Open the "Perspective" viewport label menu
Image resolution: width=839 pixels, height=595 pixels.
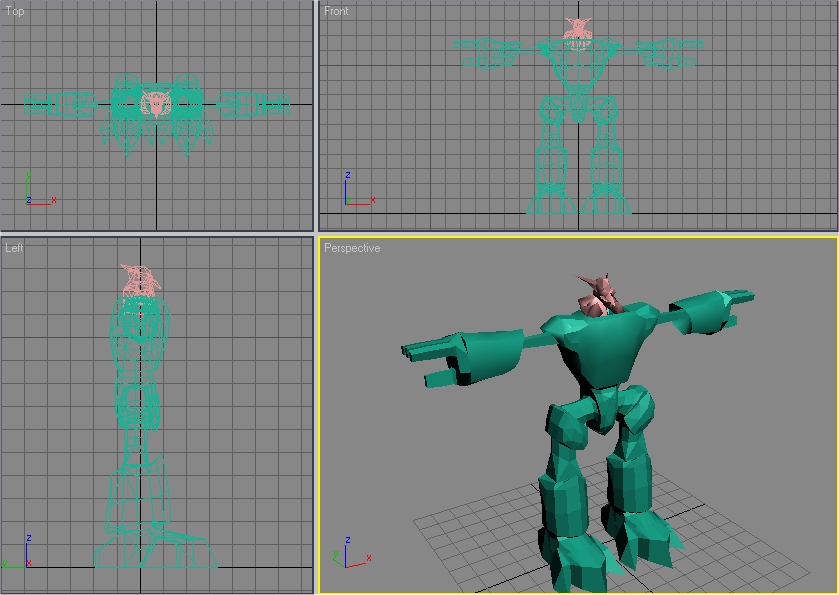[x=352, y=248]
